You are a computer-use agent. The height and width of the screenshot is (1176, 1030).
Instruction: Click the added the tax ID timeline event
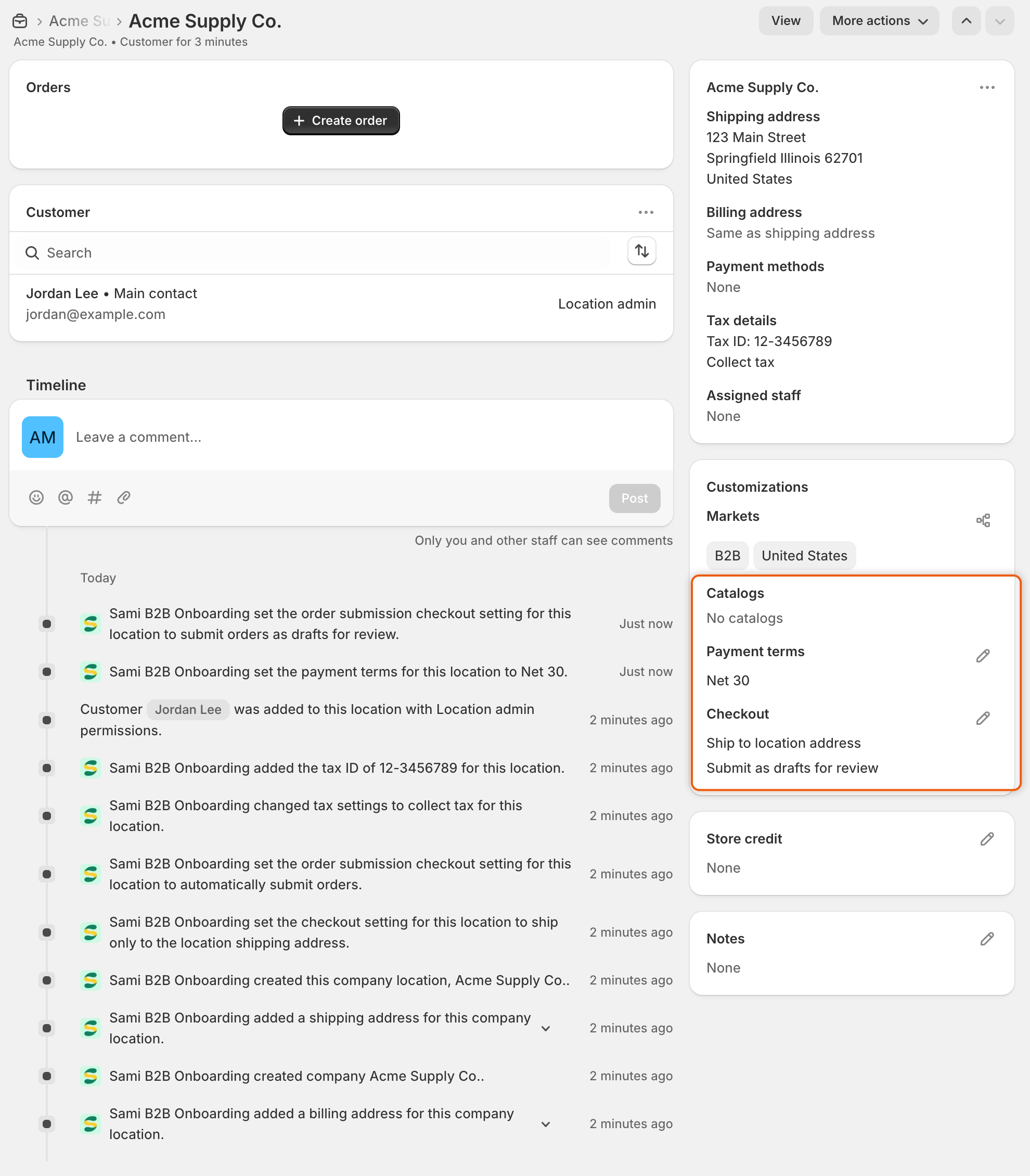(337, 768)
